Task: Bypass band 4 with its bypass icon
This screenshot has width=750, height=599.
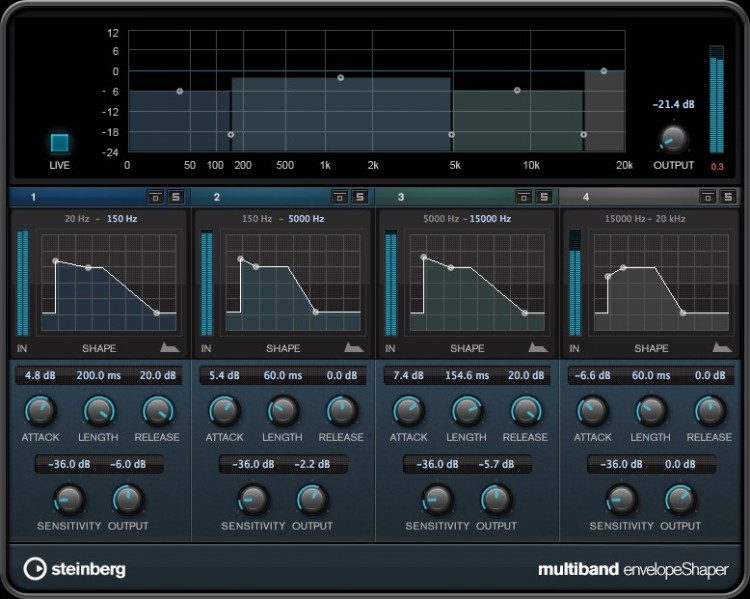Action: tap(708, 197)
